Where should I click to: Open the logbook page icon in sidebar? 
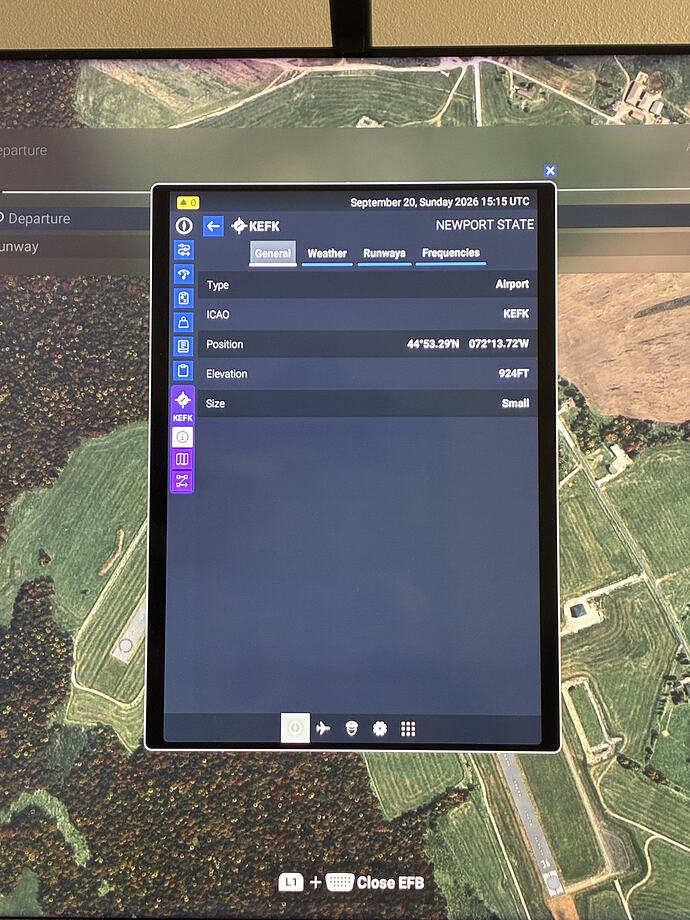(184, 346)
